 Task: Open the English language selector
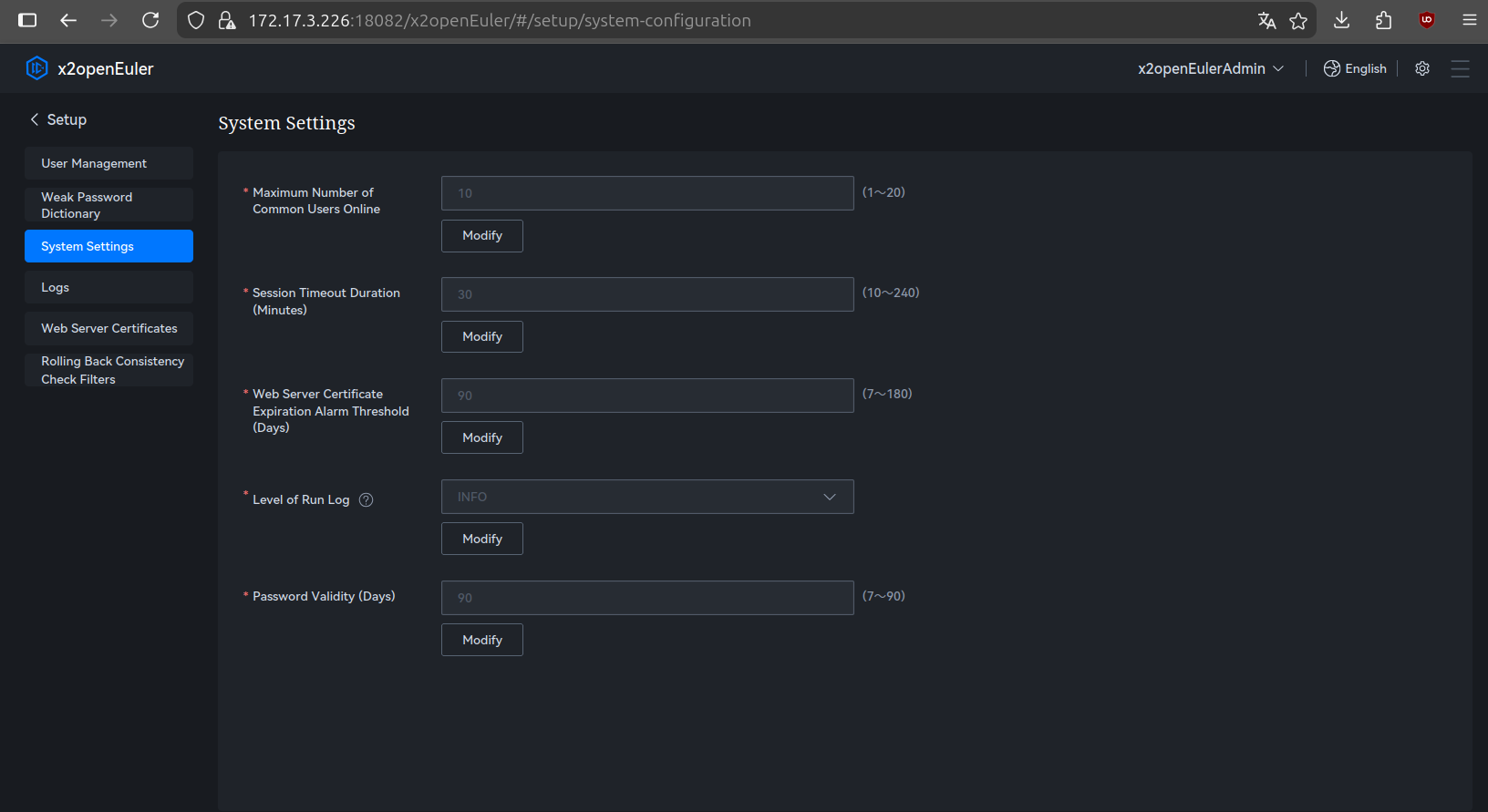(1355, 68)
